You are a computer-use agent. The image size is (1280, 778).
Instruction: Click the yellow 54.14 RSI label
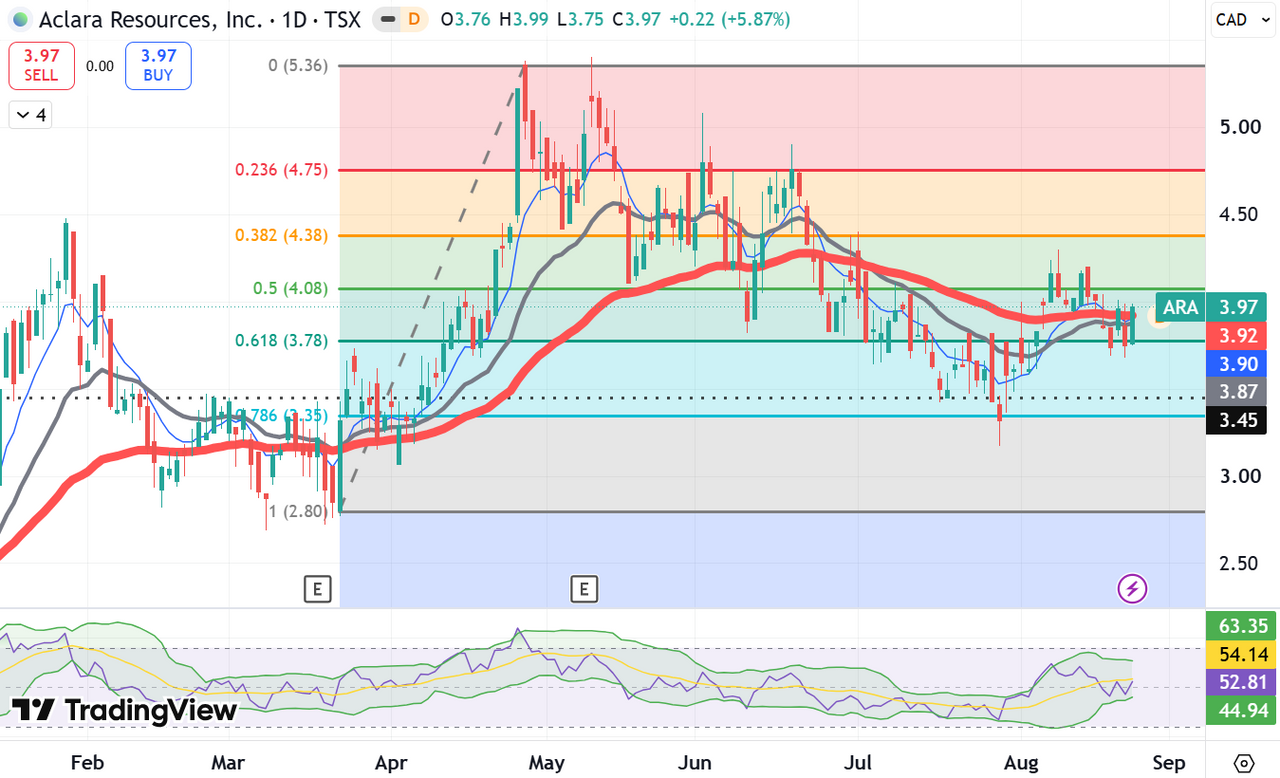coord(1243,655)
